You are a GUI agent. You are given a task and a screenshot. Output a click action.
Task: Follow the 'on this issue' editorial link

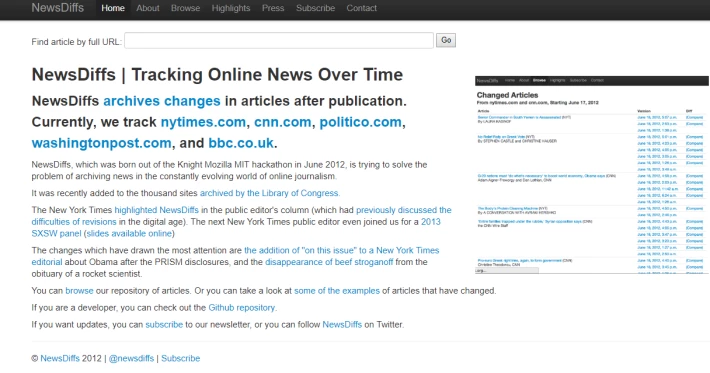coord(341,250)
